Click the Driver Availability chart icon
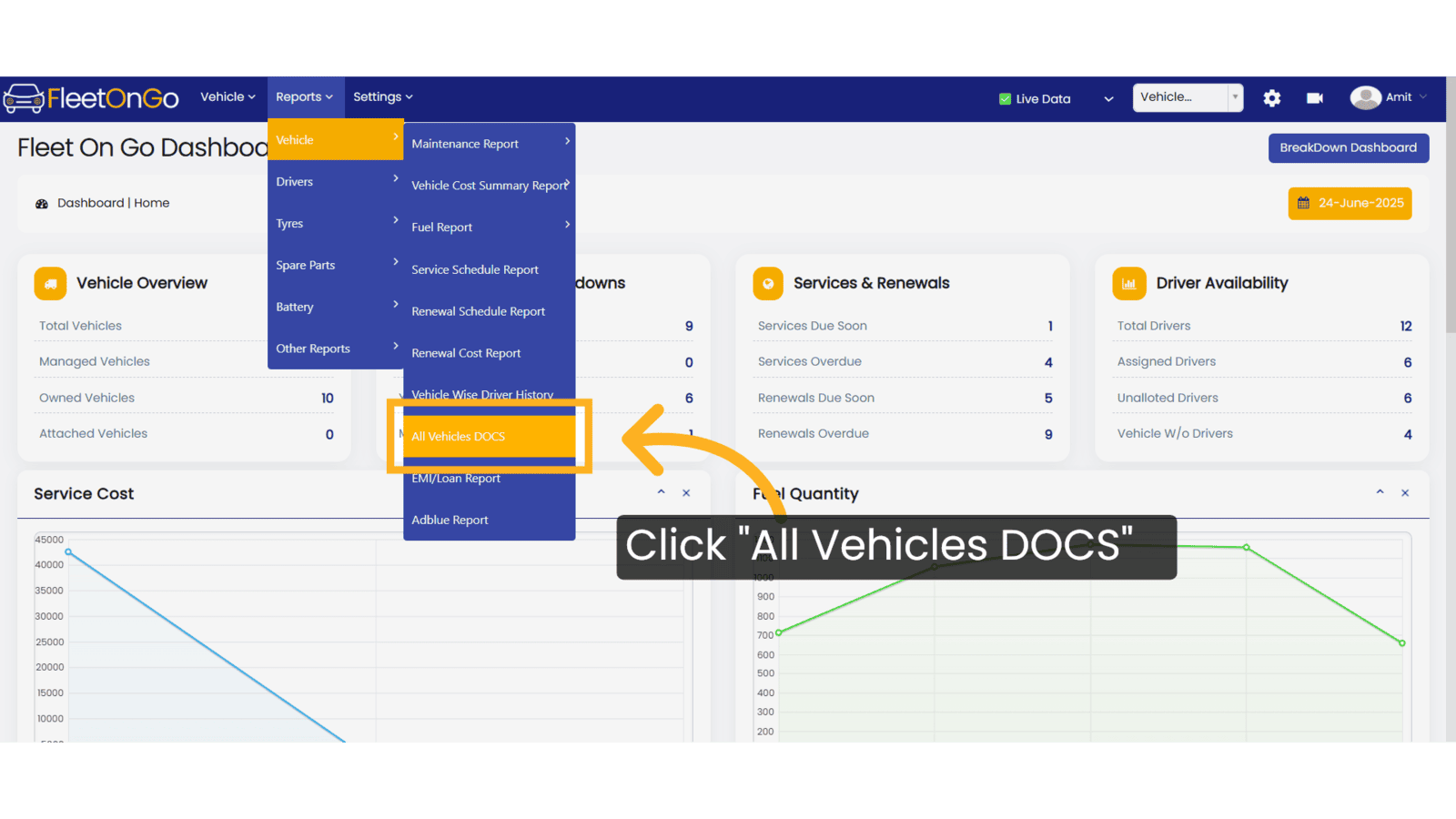Screen dimensions: 1456x819 (1128, 283)
